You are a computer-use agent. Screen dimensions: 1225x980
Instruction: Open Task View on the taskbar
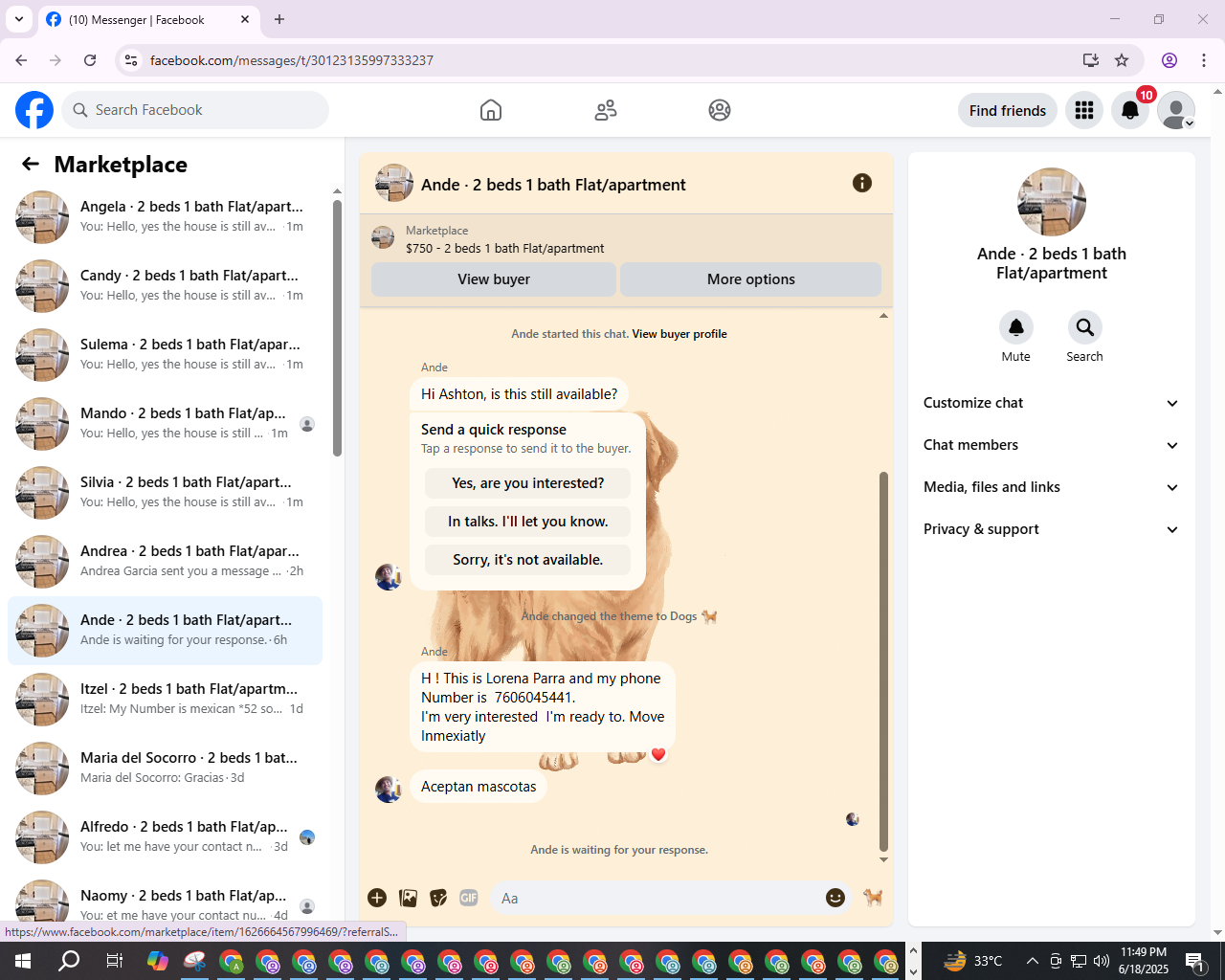pyautogui.click(x=114, y=961)
